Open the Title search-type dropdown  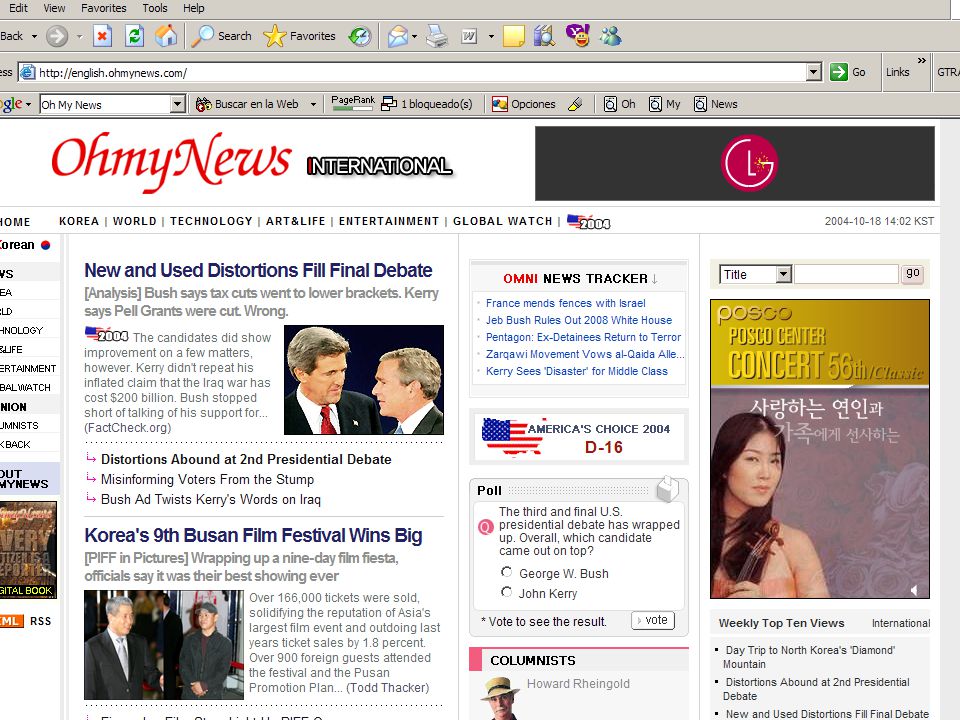[x=784, y=274]
